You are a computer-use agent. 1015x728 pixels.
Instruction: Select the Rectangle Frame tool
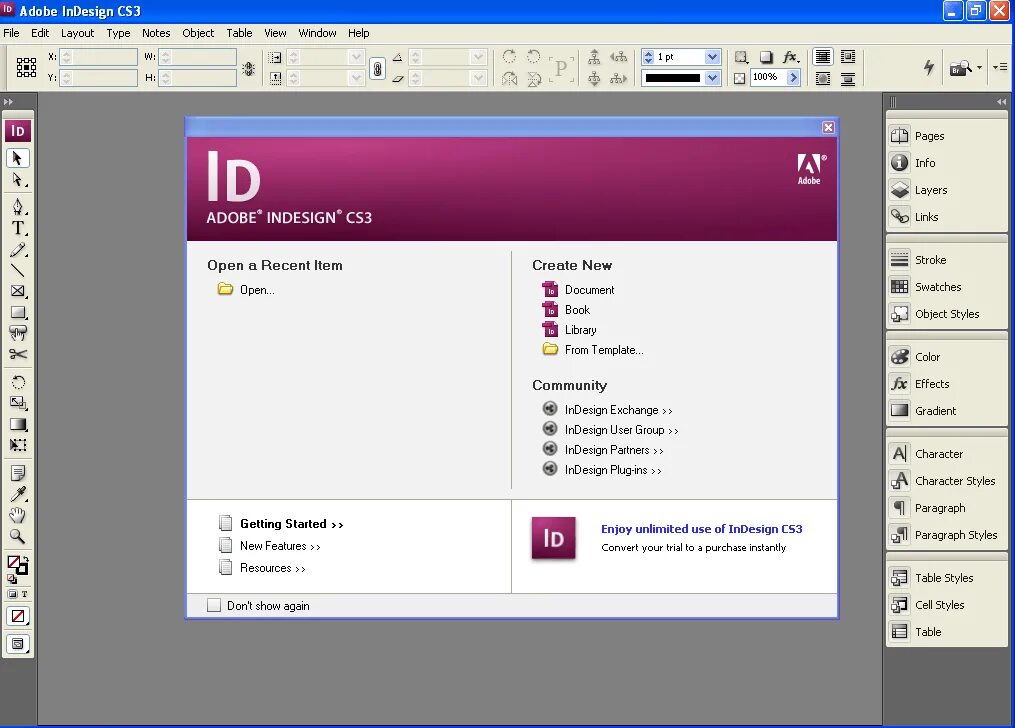(17, 291)
